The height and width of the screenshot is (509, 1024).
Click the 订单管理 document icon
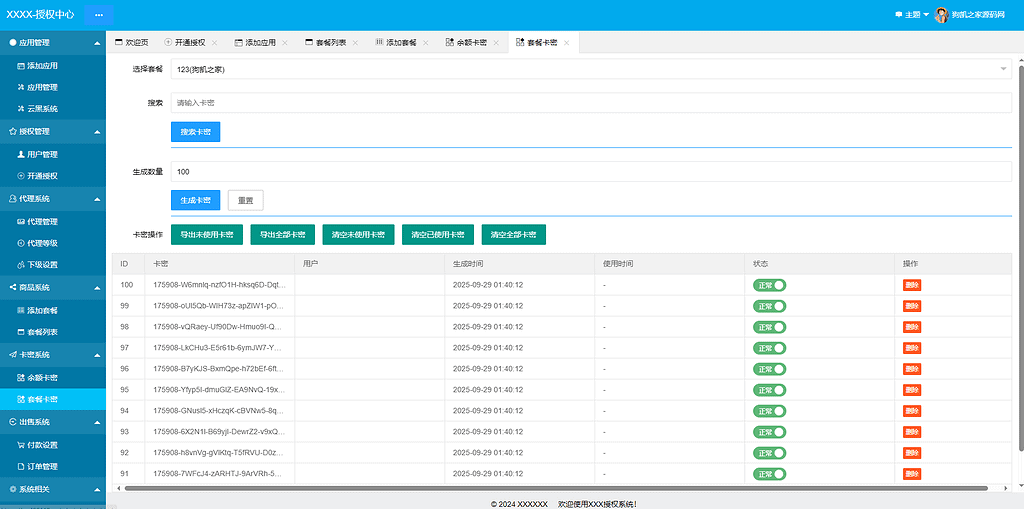tap(21, 467)
